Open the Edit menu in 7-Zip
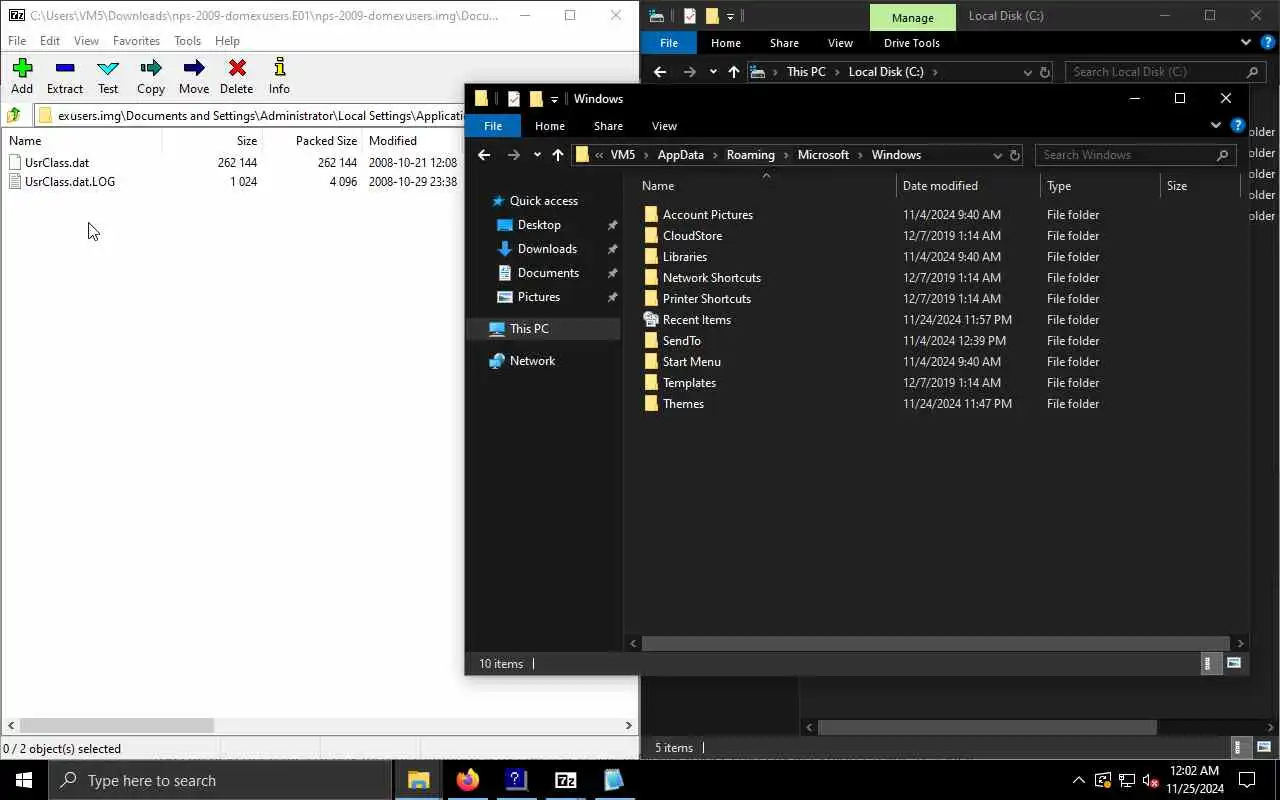Screen dimensions: 1280x800 pos(50,41)
